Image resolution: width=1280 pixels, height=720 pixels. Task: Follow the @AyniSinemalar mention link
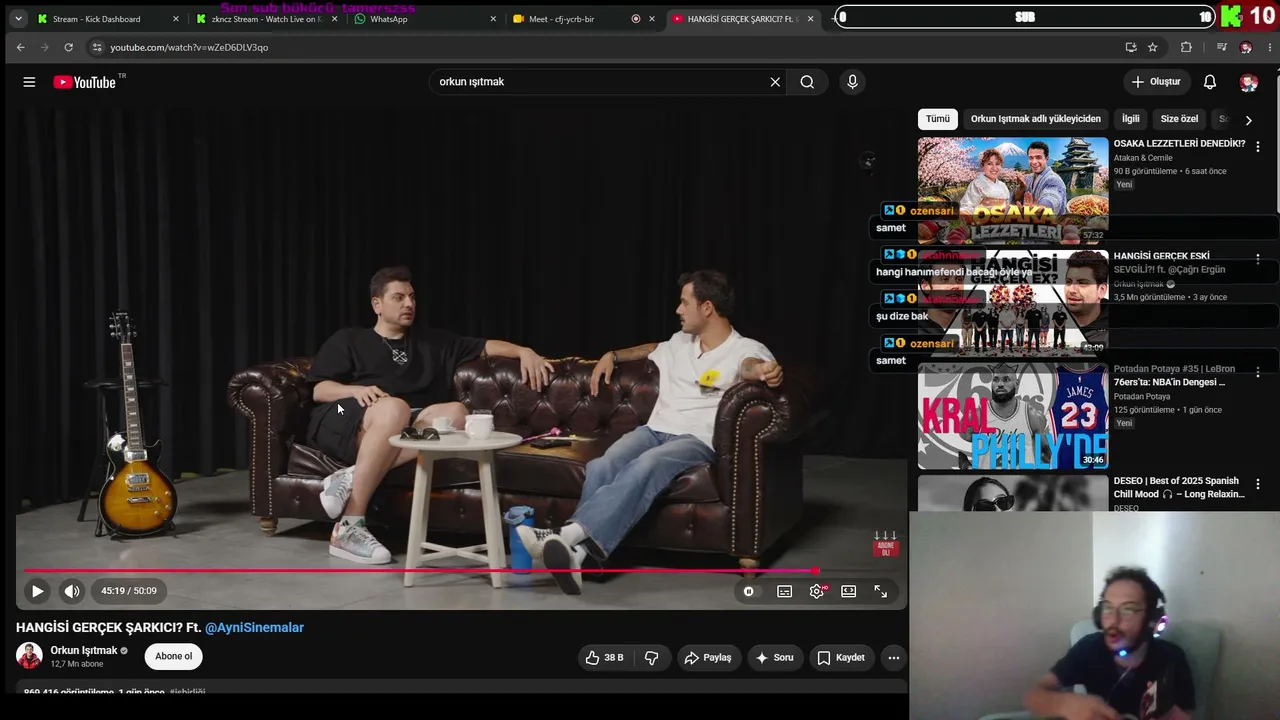tap(254, 627)
